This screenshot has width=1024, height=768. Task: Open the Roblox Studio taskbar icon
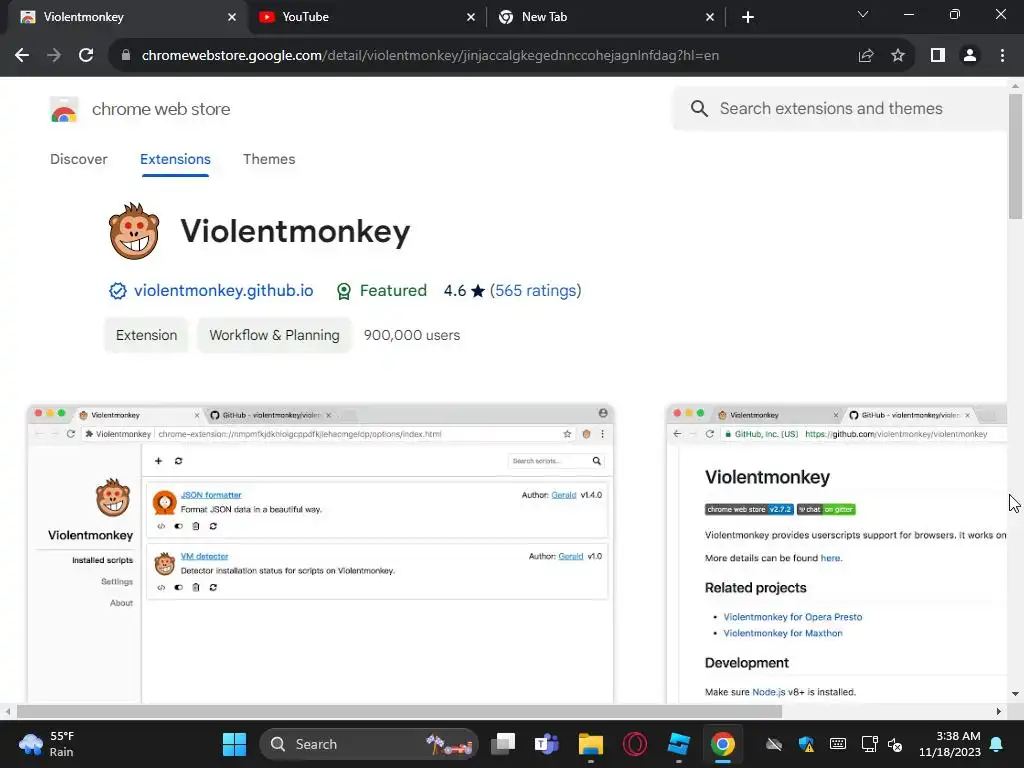(679, 744)
